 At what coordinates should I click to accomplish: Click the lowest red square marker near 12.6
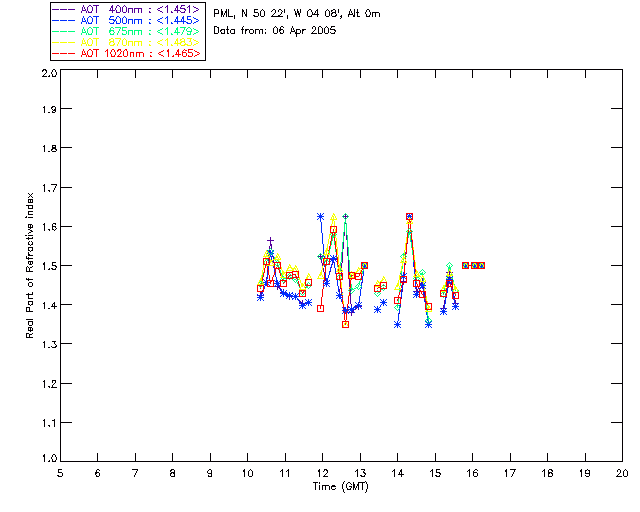(x=346, y=325)
